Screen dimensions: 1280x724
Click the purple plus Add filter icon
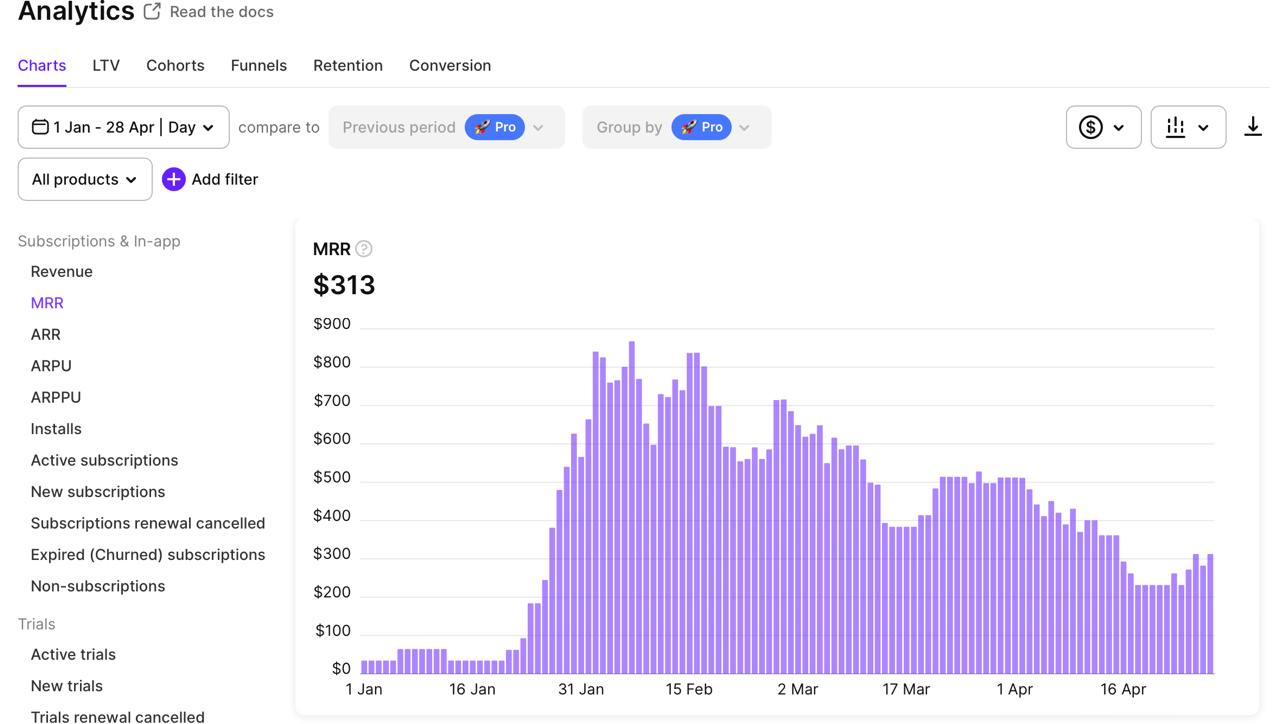(174, 179)
